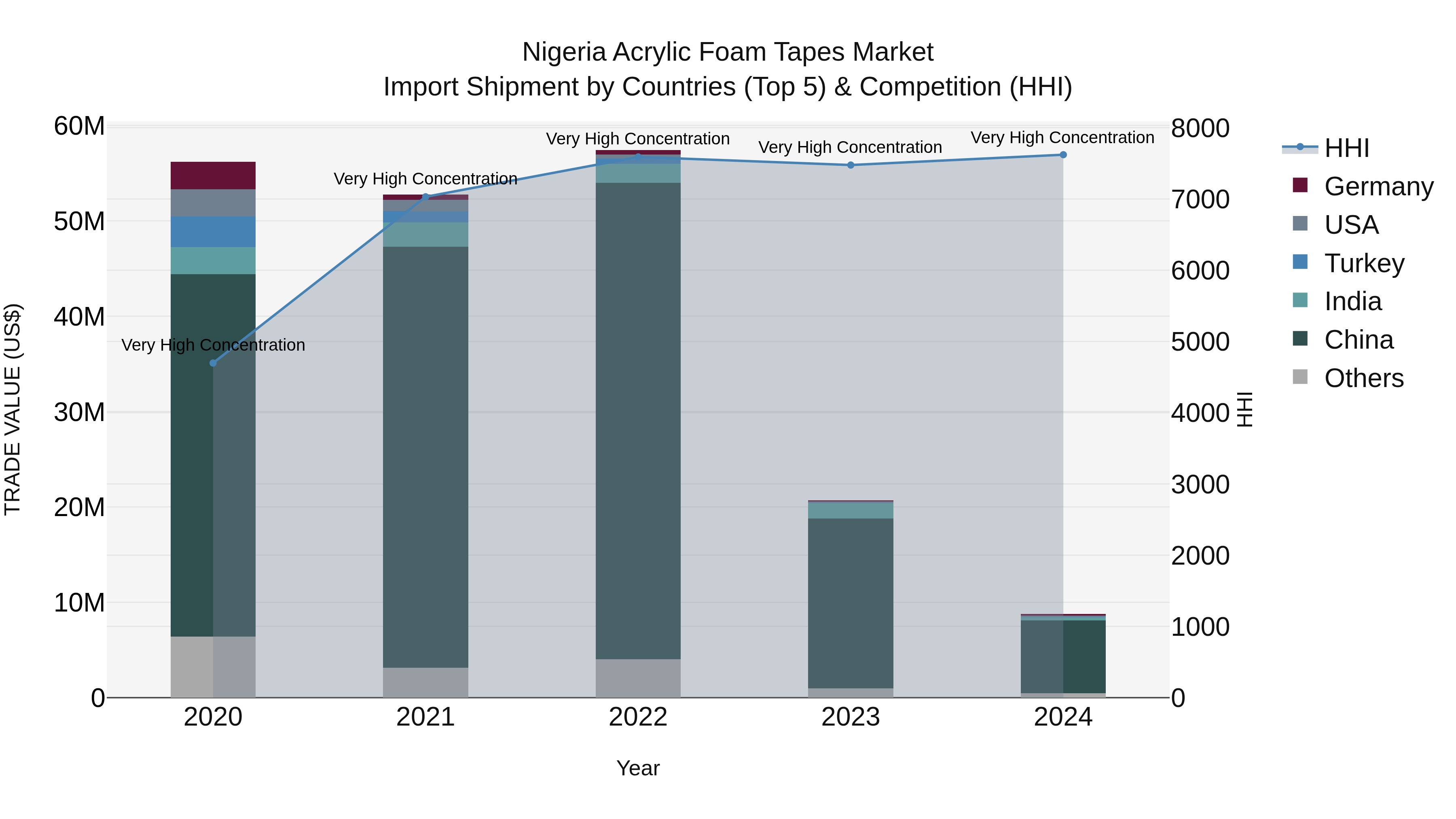Click the HHI data point for 2020
The height and width of the screenshot is (819, 1456).
[213, 363]
